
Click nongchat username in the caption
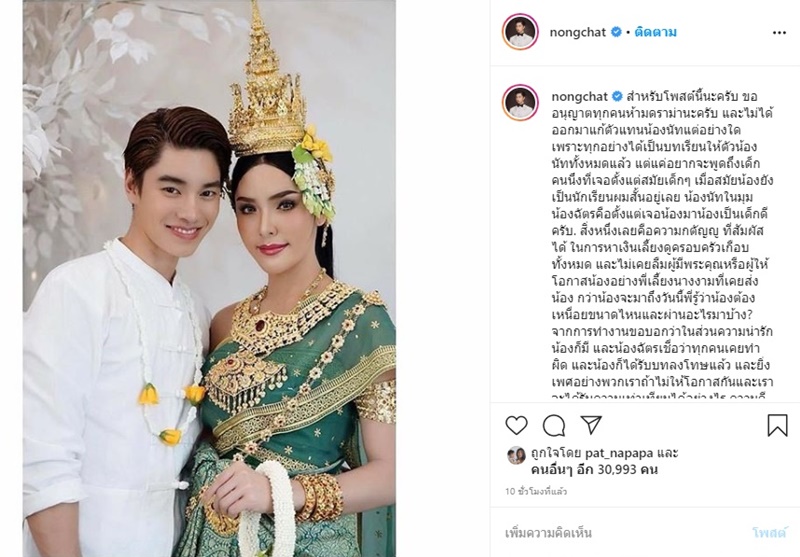click(x=580, y=96)
